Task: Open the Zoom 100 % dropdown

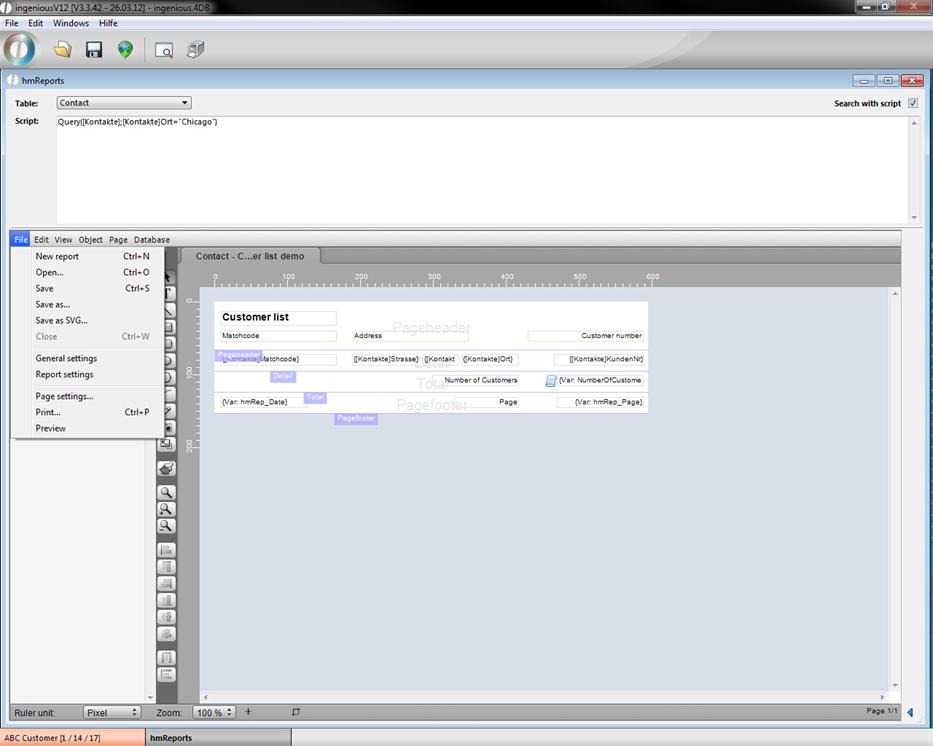Action: click(x=214, y=712)
